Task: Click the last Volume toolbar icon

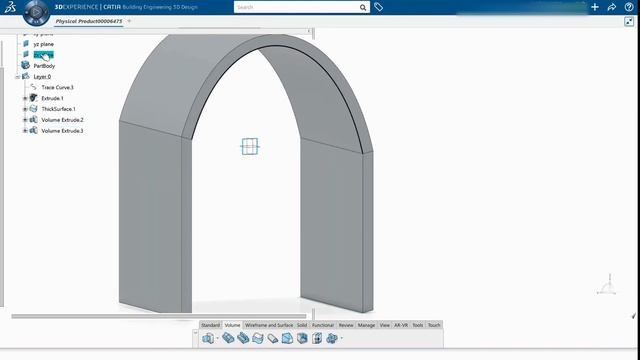Action: pos(332,338)
